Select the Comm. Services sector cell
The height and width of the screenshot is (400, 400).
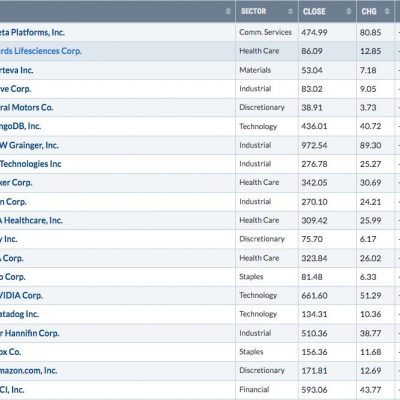tap(265, 32)
